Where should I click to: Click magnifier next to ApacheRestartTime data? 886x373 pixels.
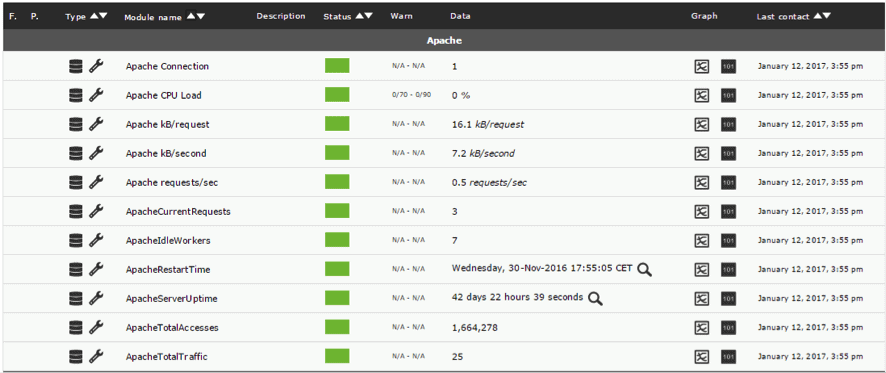[x=645, y=270]
